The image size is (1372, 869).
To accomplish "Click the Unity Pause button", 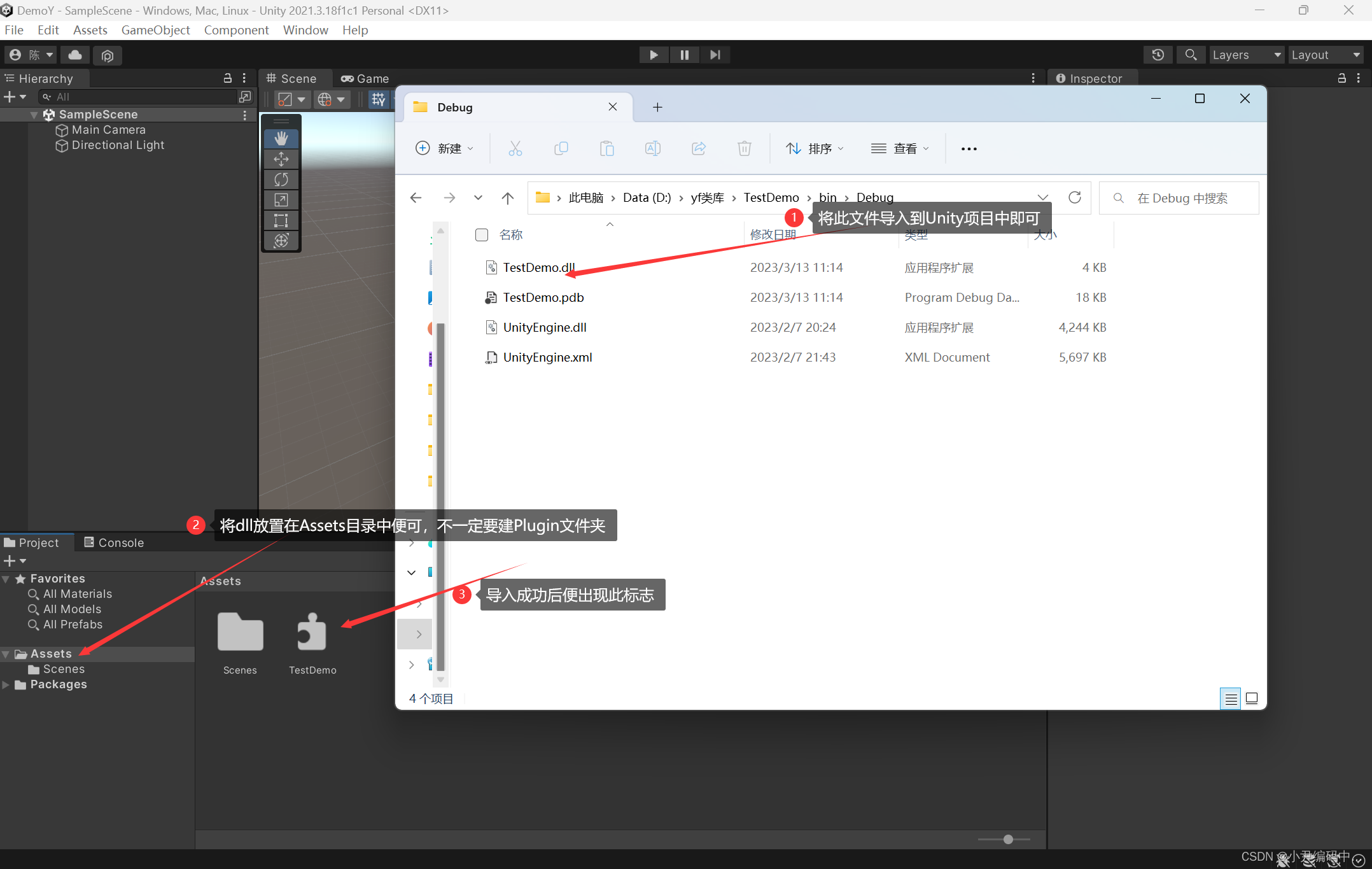I will (x=684, y=55).
